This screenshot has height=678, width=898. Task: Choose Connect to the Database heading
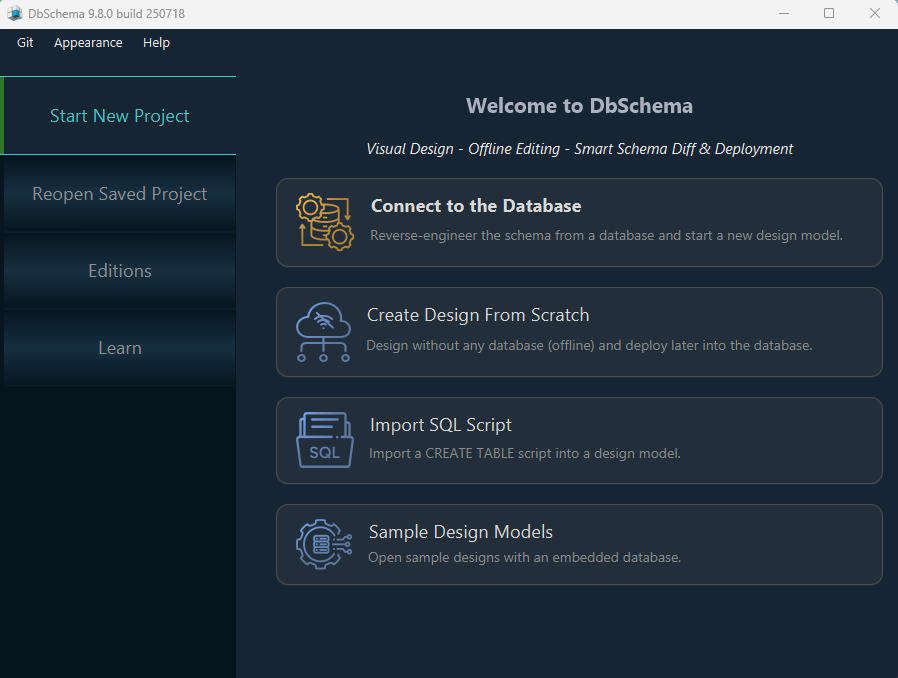click(x=476, y=206)
